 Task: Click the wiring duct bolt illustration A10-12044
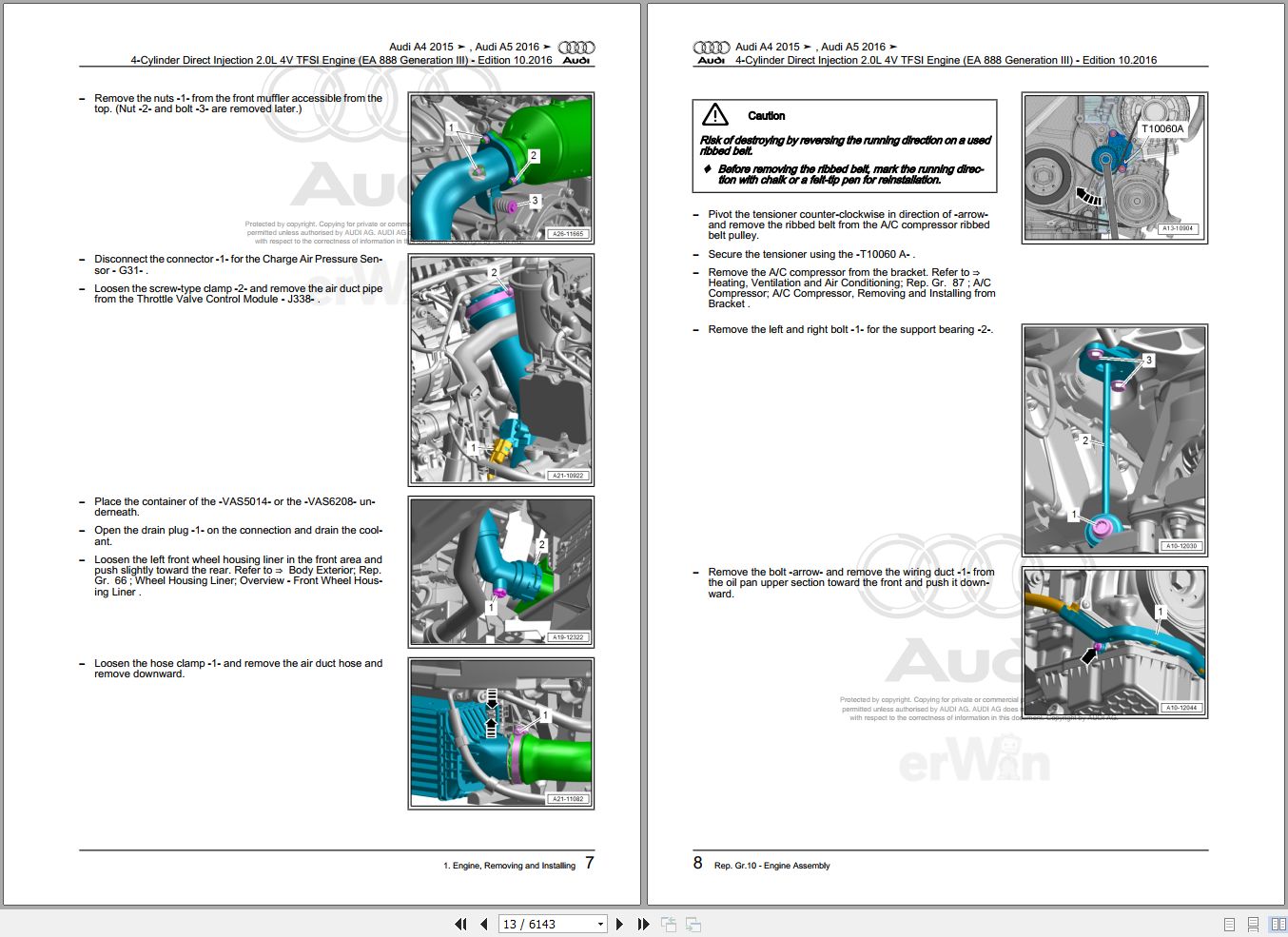(1115, 642)
